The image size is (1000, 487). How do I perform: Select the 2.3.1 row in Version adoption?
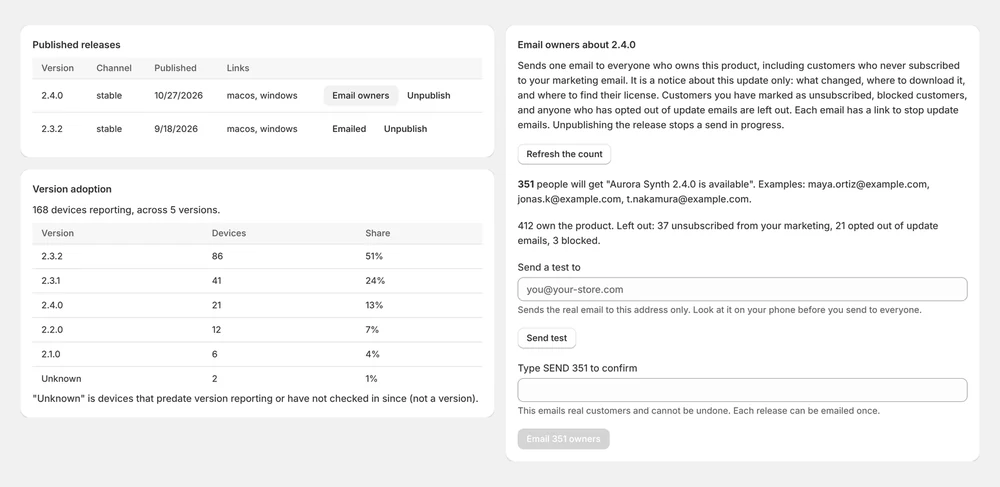pyautogui.click(x=258, y=281)
